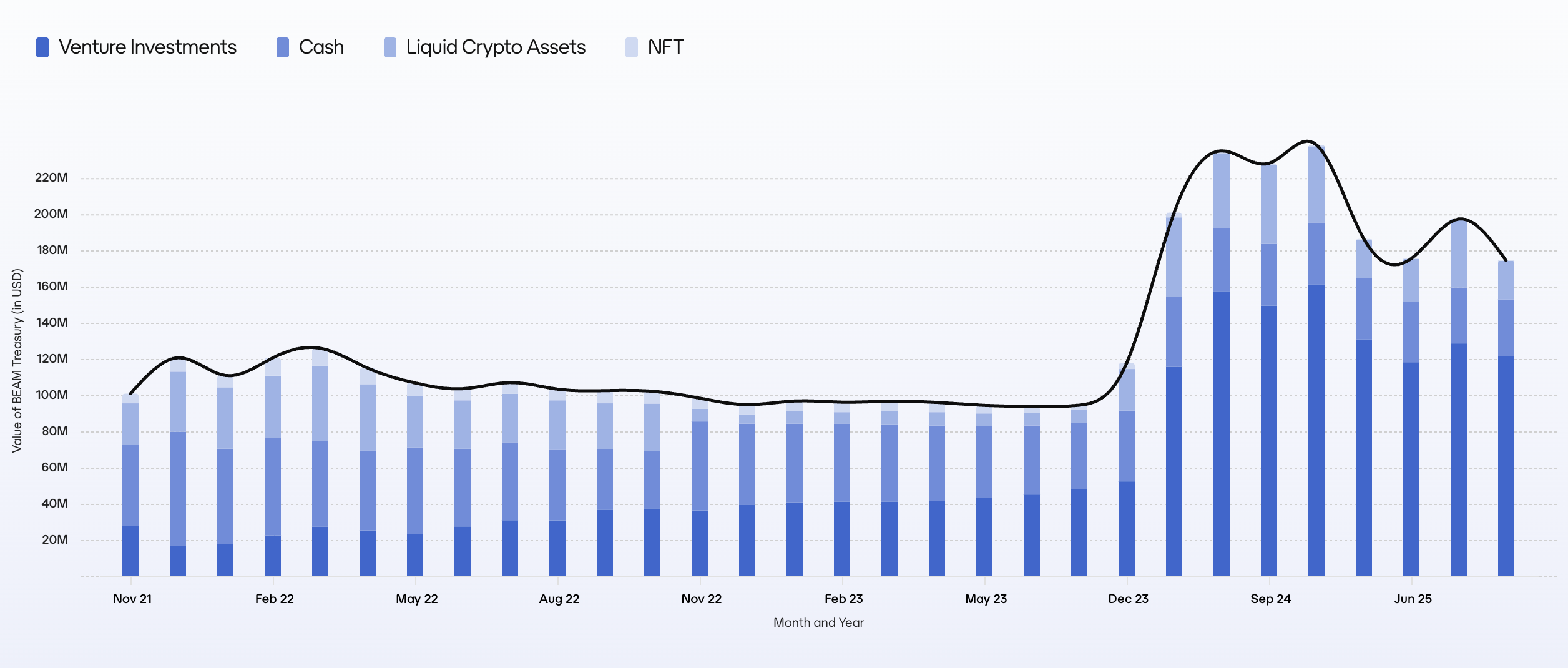Click the 'Value of BEAM Treasury (in USD)' title

pos(17,361)
